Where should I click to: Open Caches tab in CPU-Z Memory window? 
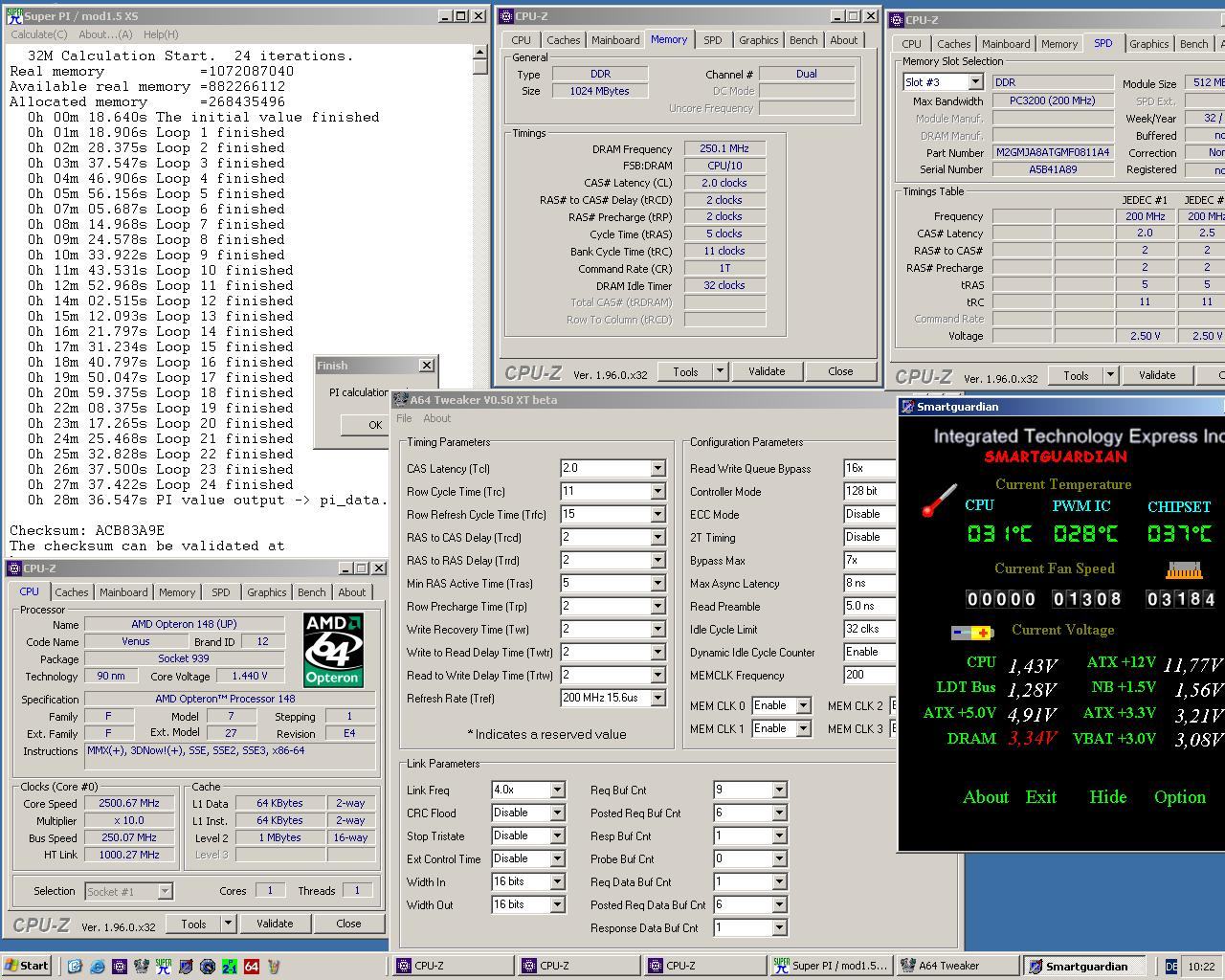click(563, 40)
